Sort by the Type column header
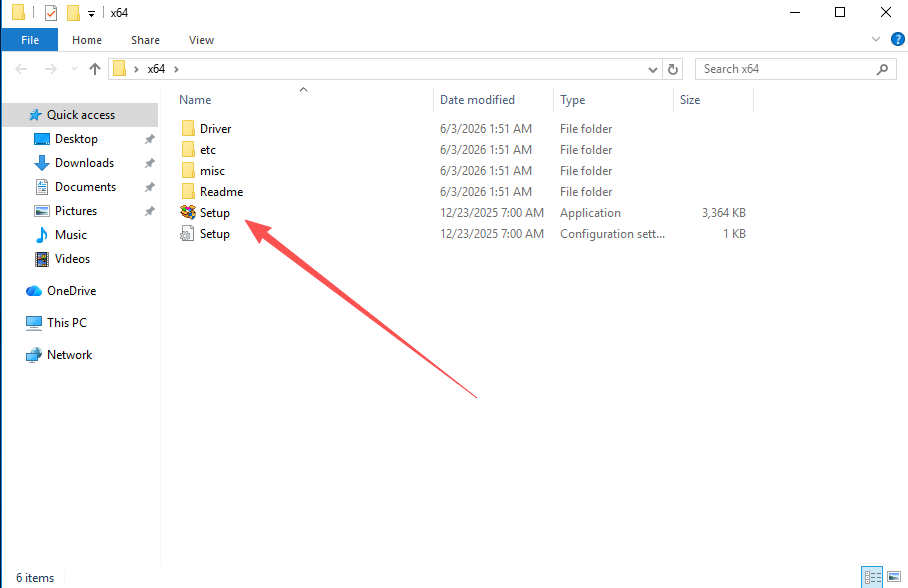This screenshot has height=588, width=908. [572, 100]
